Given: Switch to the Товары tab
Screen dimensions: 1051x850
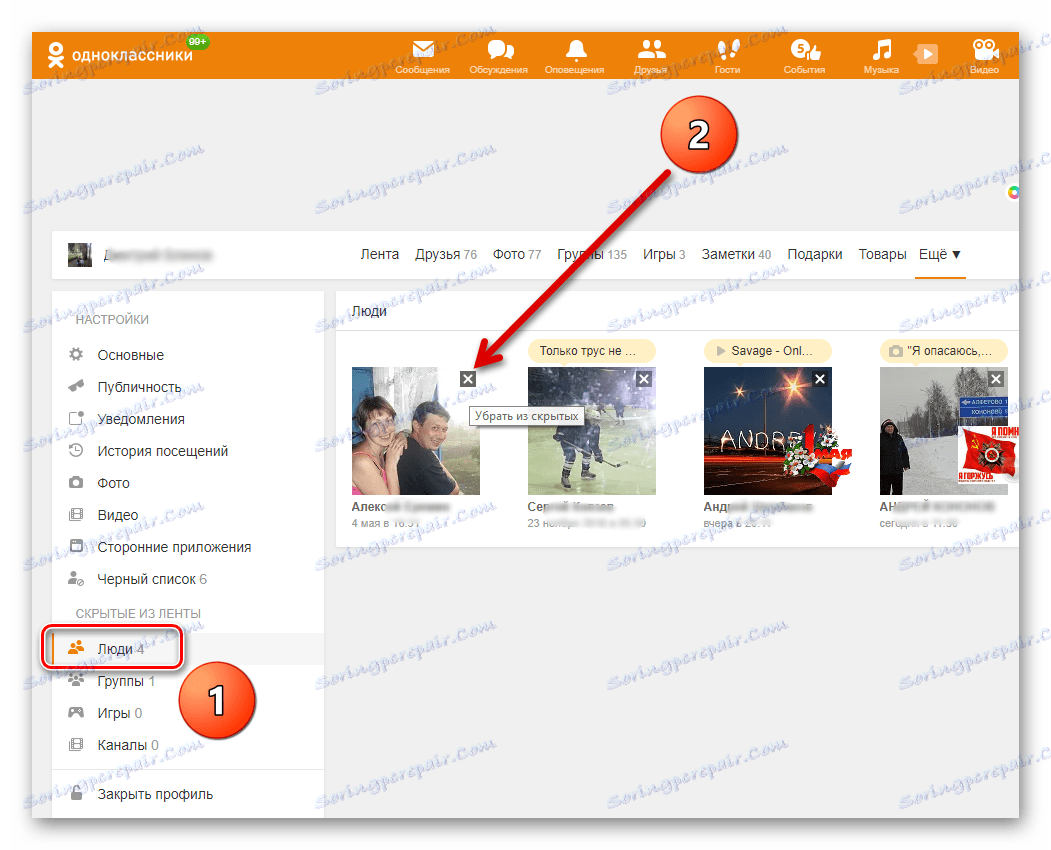Looking at the screenshot, I should (882, 255).
